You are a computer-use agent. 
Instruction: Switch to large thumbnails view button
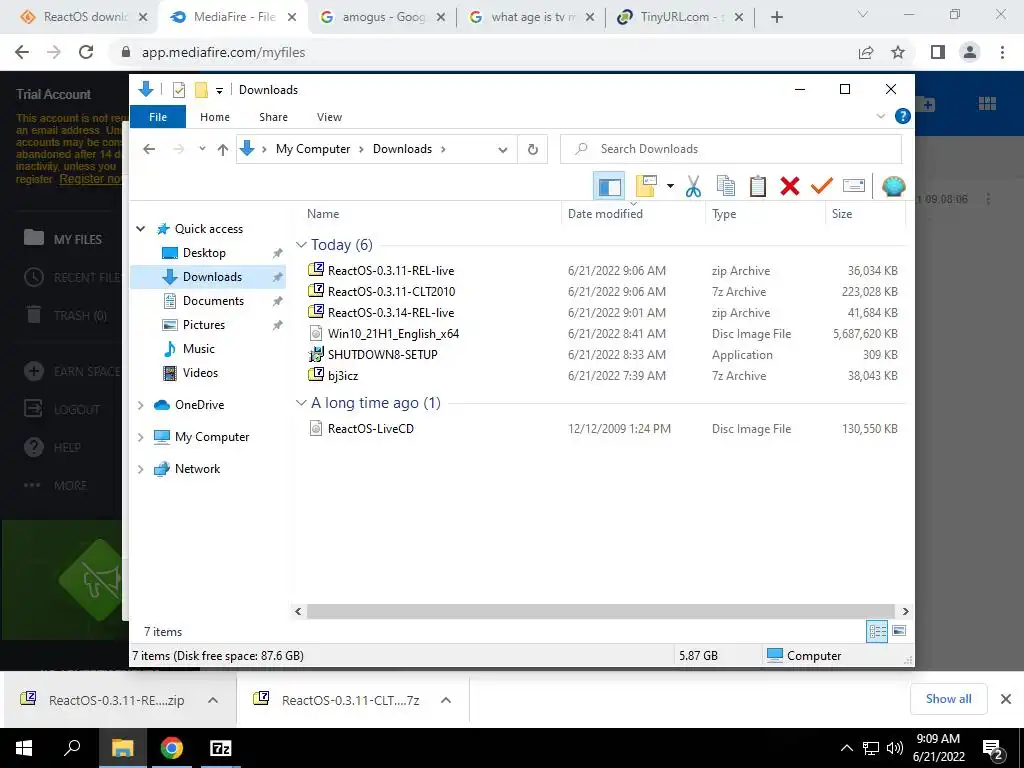(x=899, y=631)
